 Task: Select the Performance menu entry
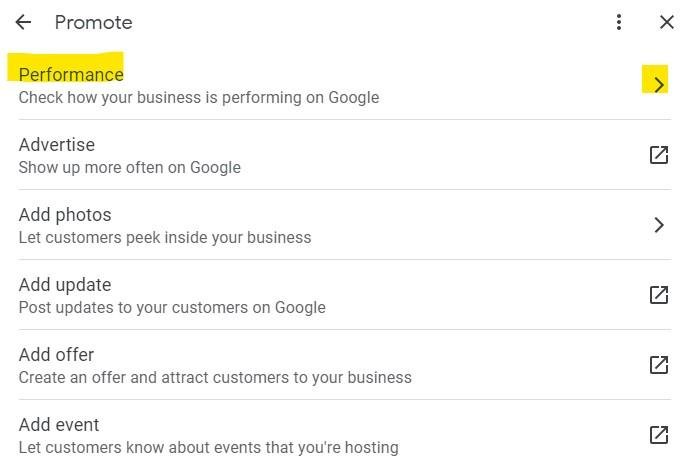[x=344, y=85]
